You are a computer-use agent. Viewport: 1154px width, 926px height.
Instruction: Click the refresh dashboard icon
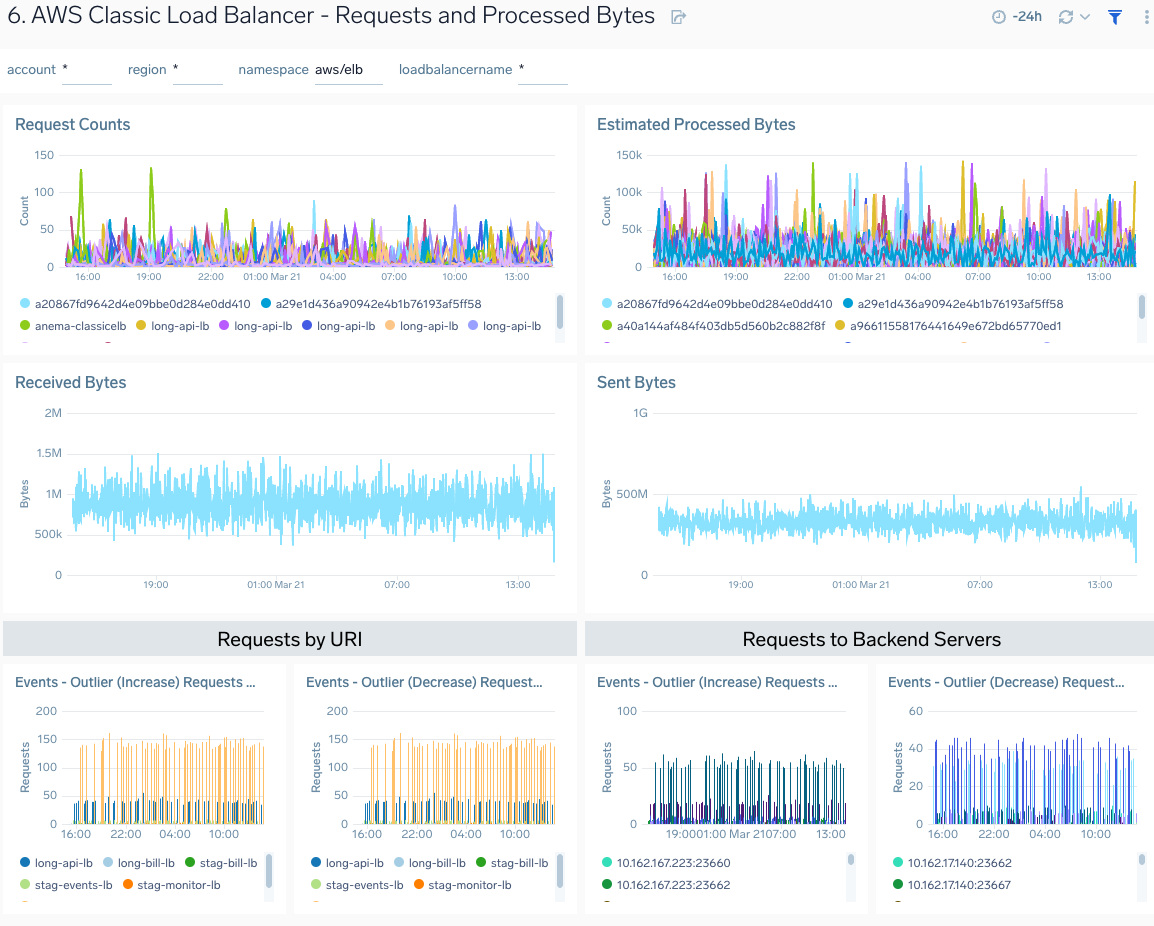(x=1068, y=17)
